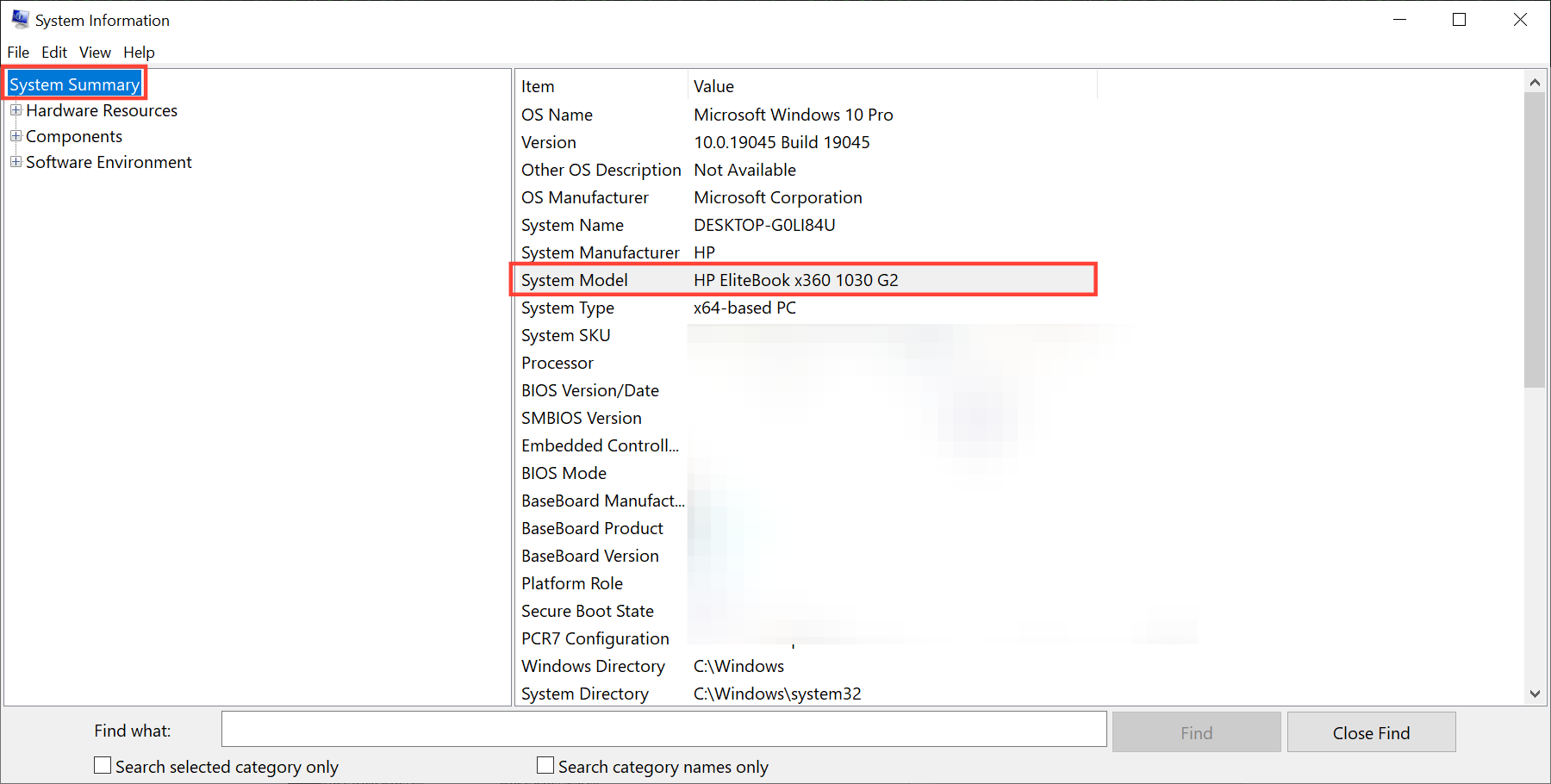Image resolution: width=1551 pixels, height=784 pixels.
Task: Select System Summary in the tree
Action: point(74,84)
